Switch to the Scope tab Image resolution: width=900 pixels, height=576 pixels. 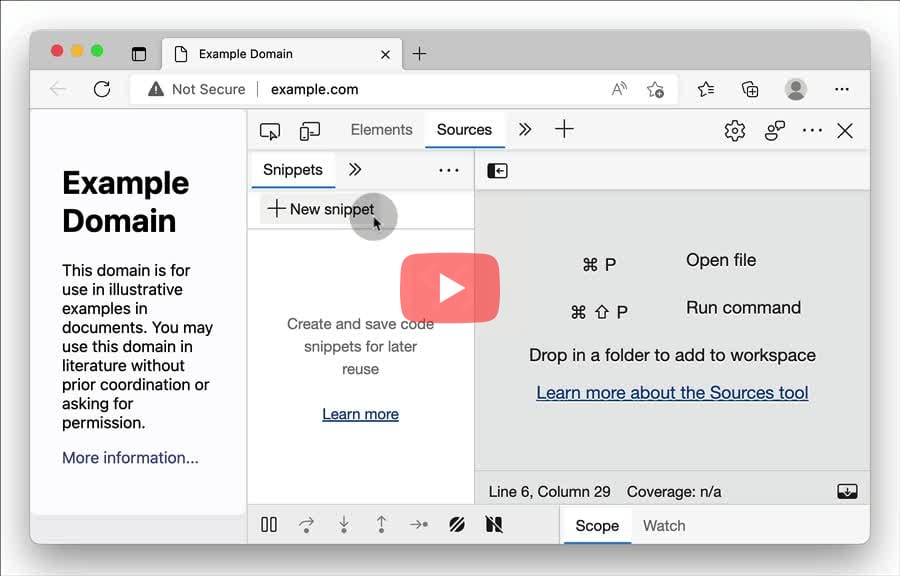[597, 526]
